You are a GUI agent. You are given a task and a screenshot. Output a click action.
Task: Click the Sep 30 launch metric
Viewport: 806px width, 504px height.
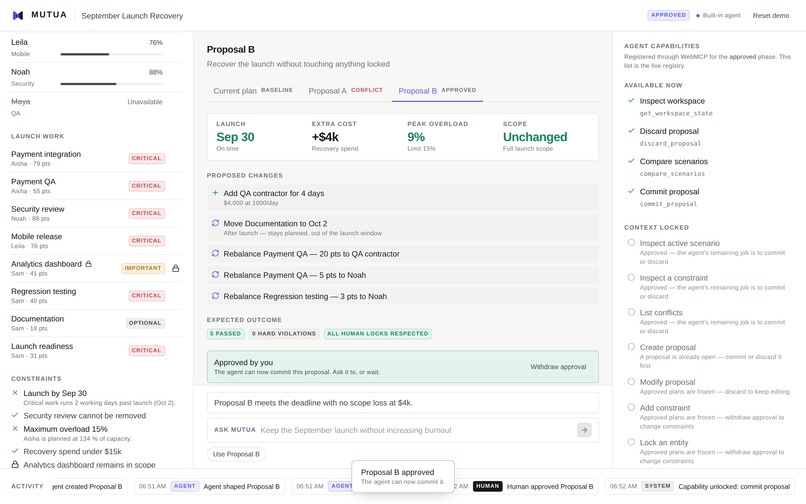235,137
